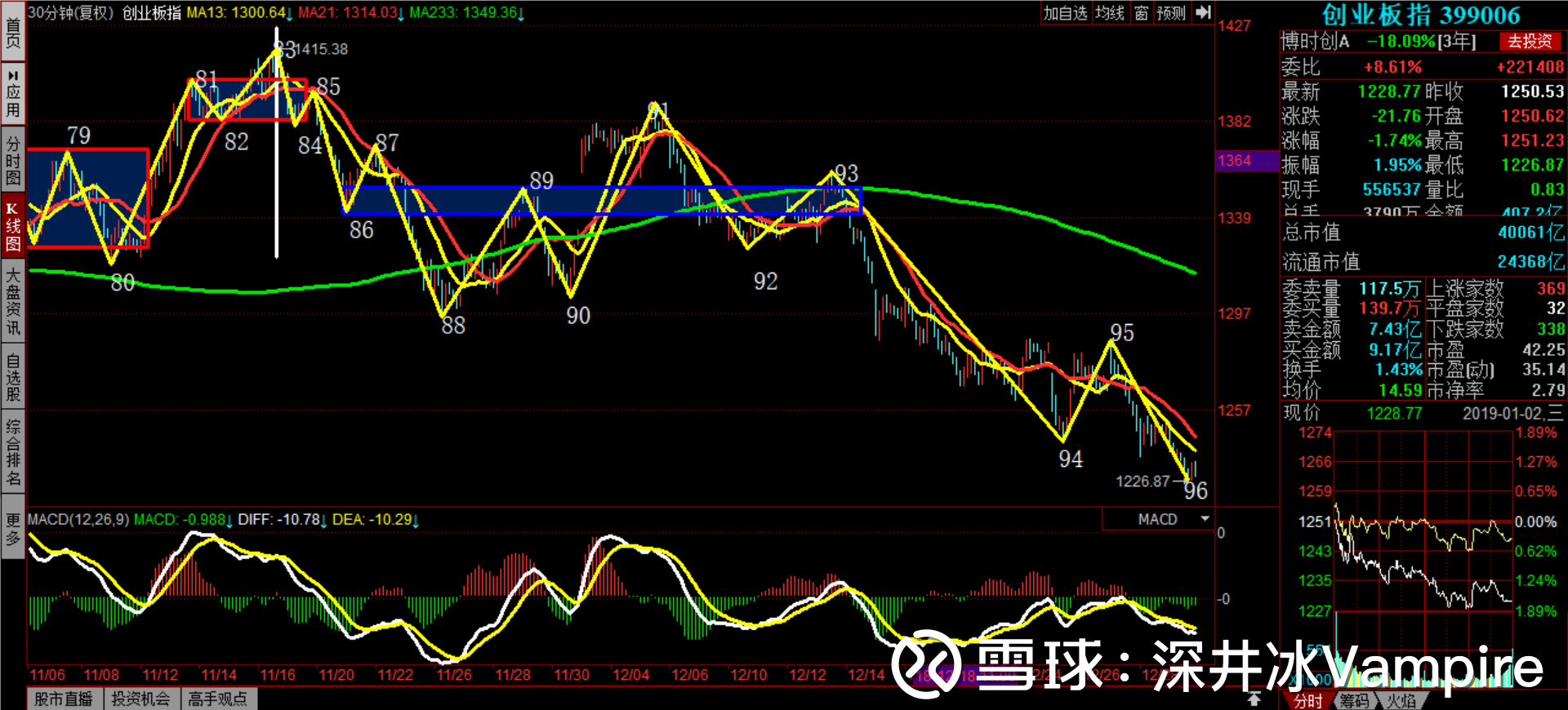The height and width of the screenshot is (710, 1568).
Task: Click the 1226.87 low price label
Action: pos(1143,481)
